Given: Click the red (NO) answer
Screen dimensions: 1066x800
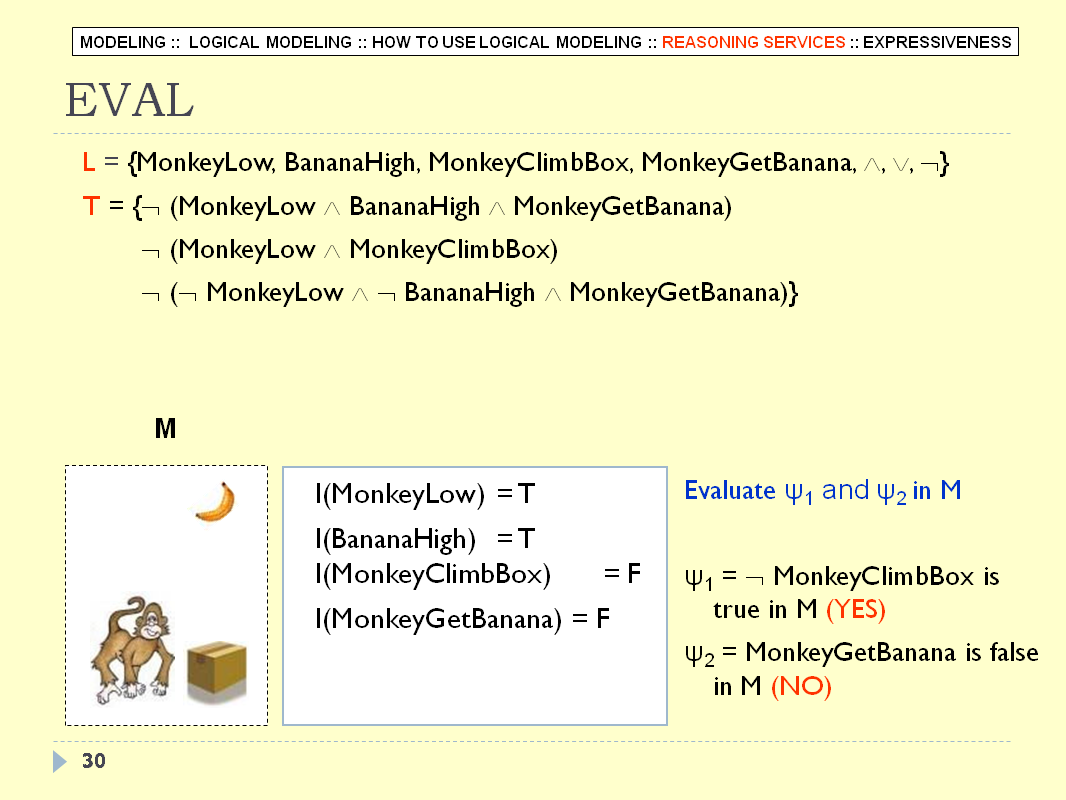Looking at the screenshot, I should click(801, 686).
